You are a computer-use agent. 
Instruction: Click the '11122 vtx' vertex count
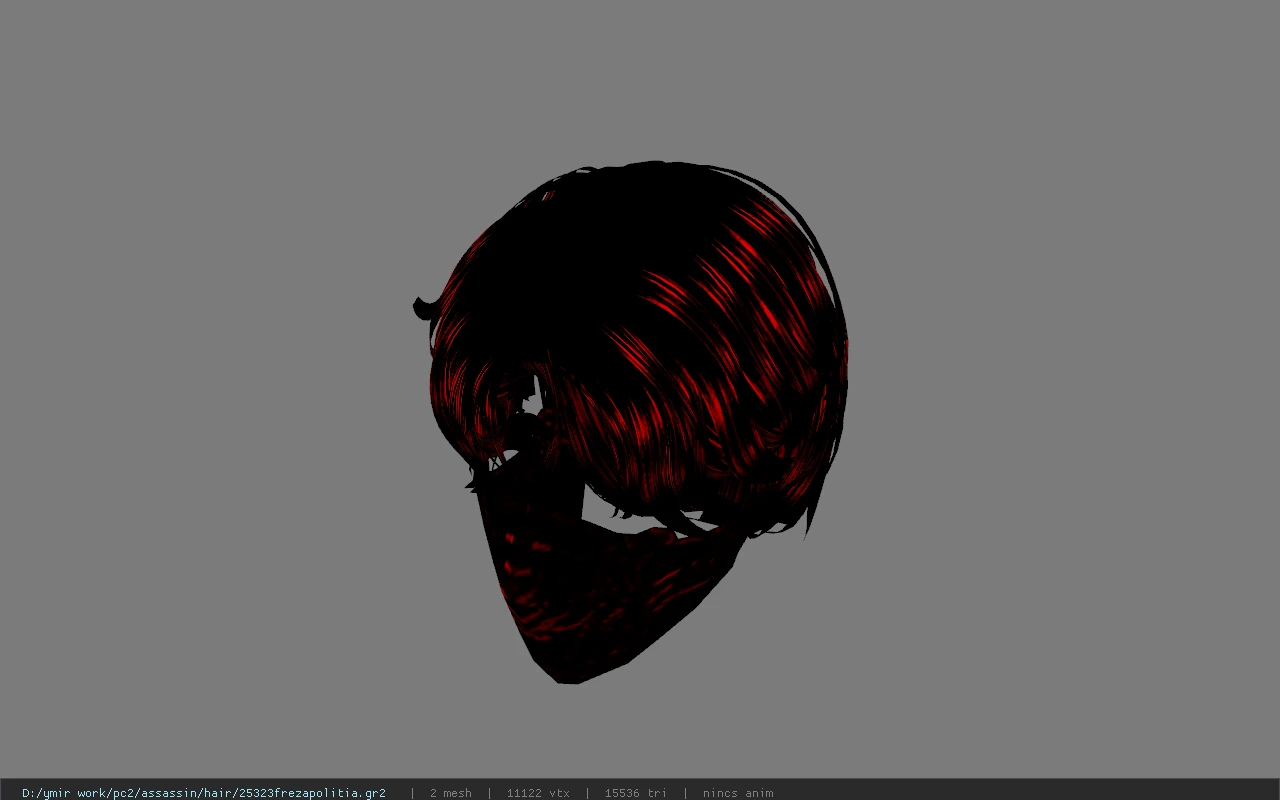[x=538, y=793]
